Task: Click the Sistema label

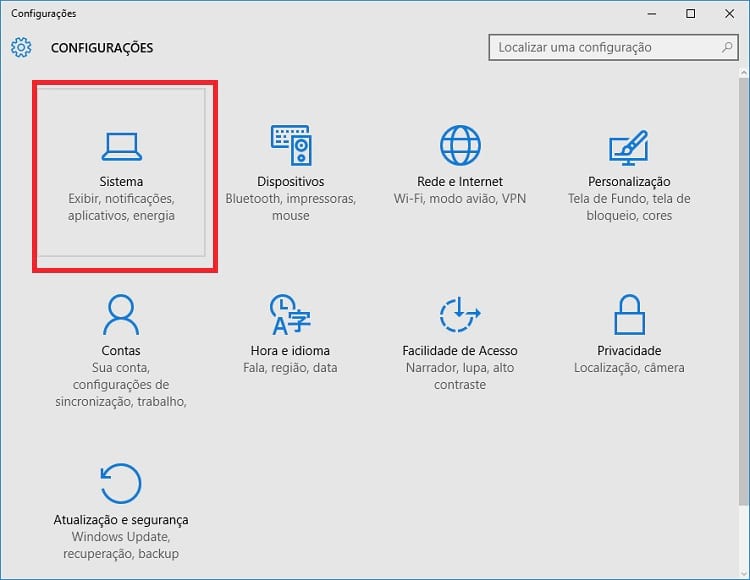Action: tap(121, 182)
